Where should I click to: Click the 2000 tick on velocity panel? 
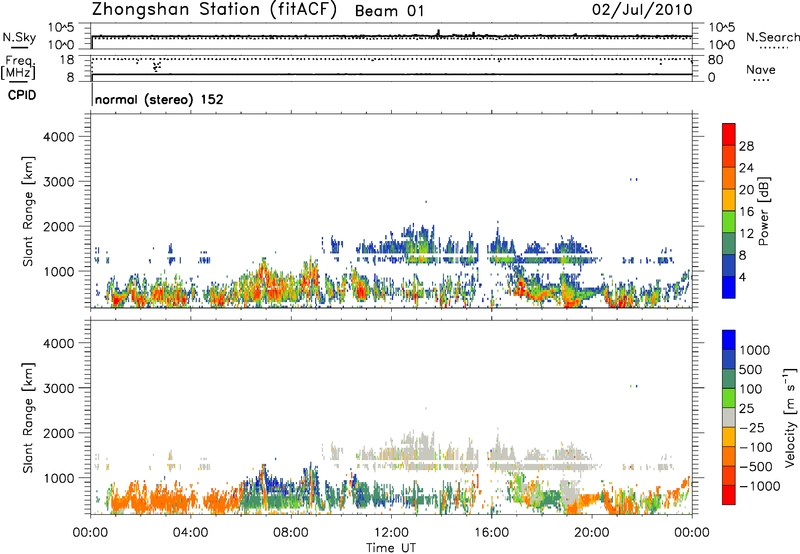tap(58, 433)
